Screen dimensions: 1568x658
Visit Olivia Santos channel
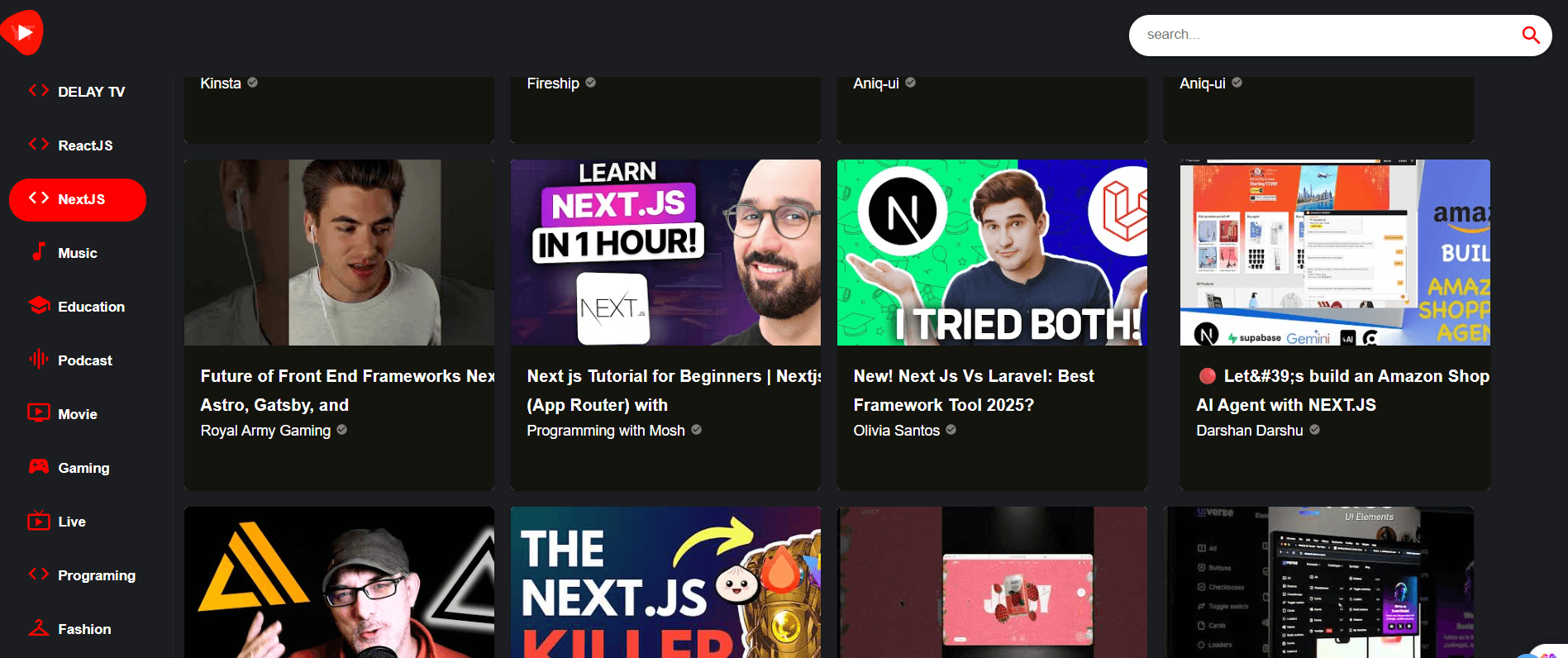click(897, 431)
